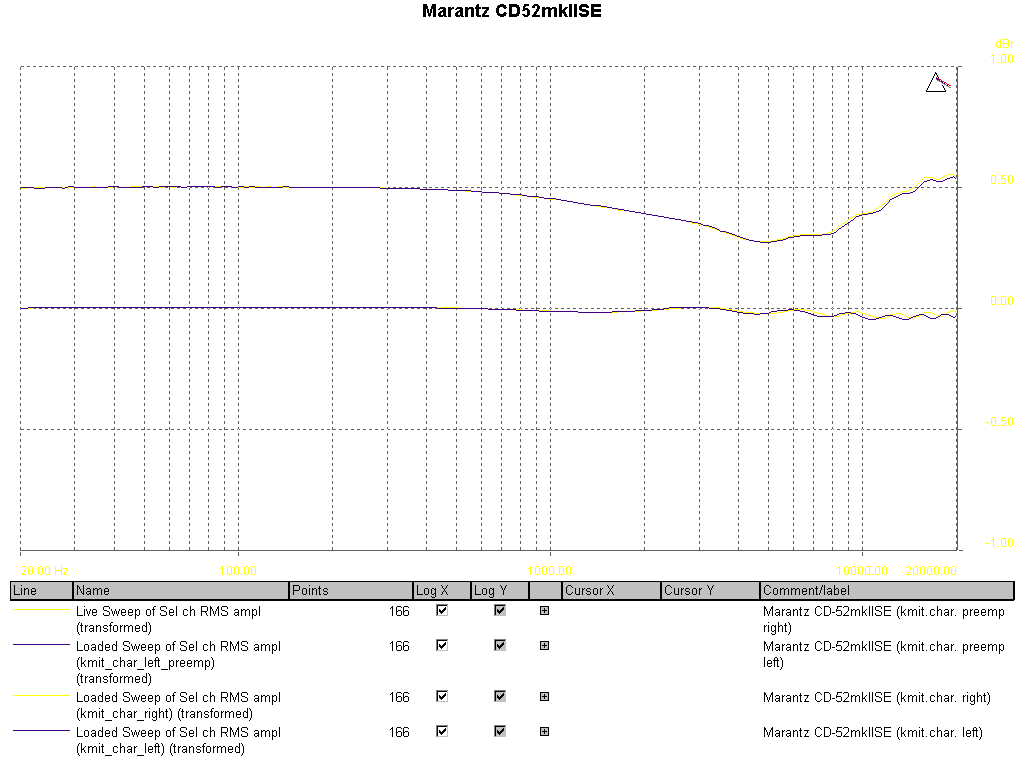The height and width of the screenshot is (769, 1025).
Task: Click the 166 points value in Live Sweep row
Action: click(399, 611)
